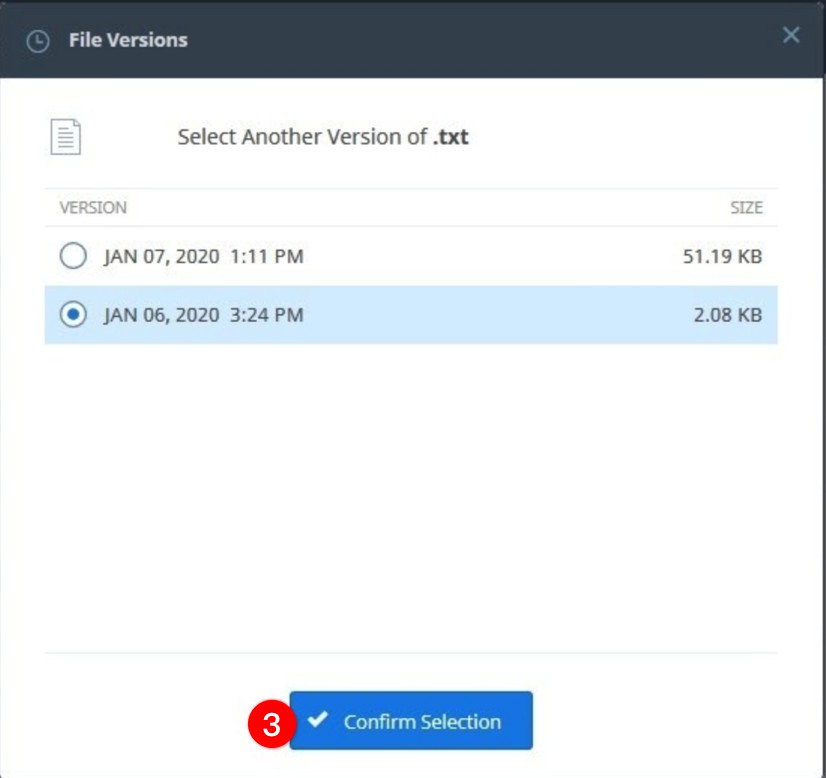Click the 2.08 KB size value

pos(728,315)
